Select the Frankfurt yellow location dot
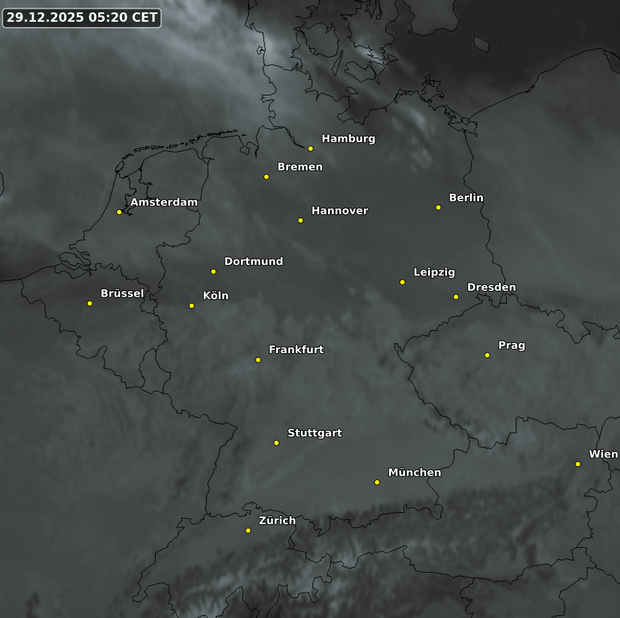Viewport: 620px width, 618px height. [x=258, y=360]
